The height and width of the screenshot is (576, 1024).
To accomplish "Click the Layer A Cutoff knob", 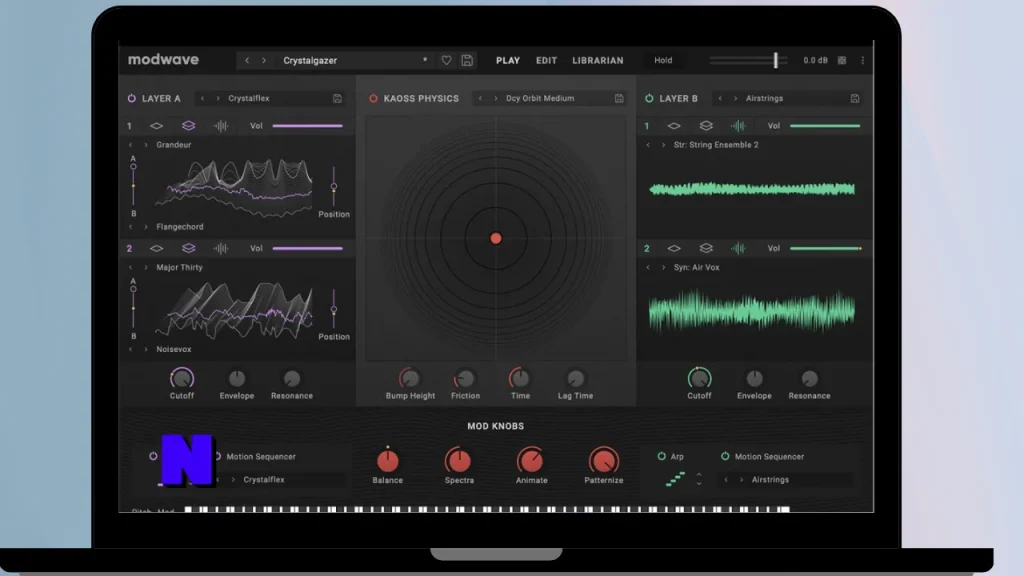I will coord(182,379).
